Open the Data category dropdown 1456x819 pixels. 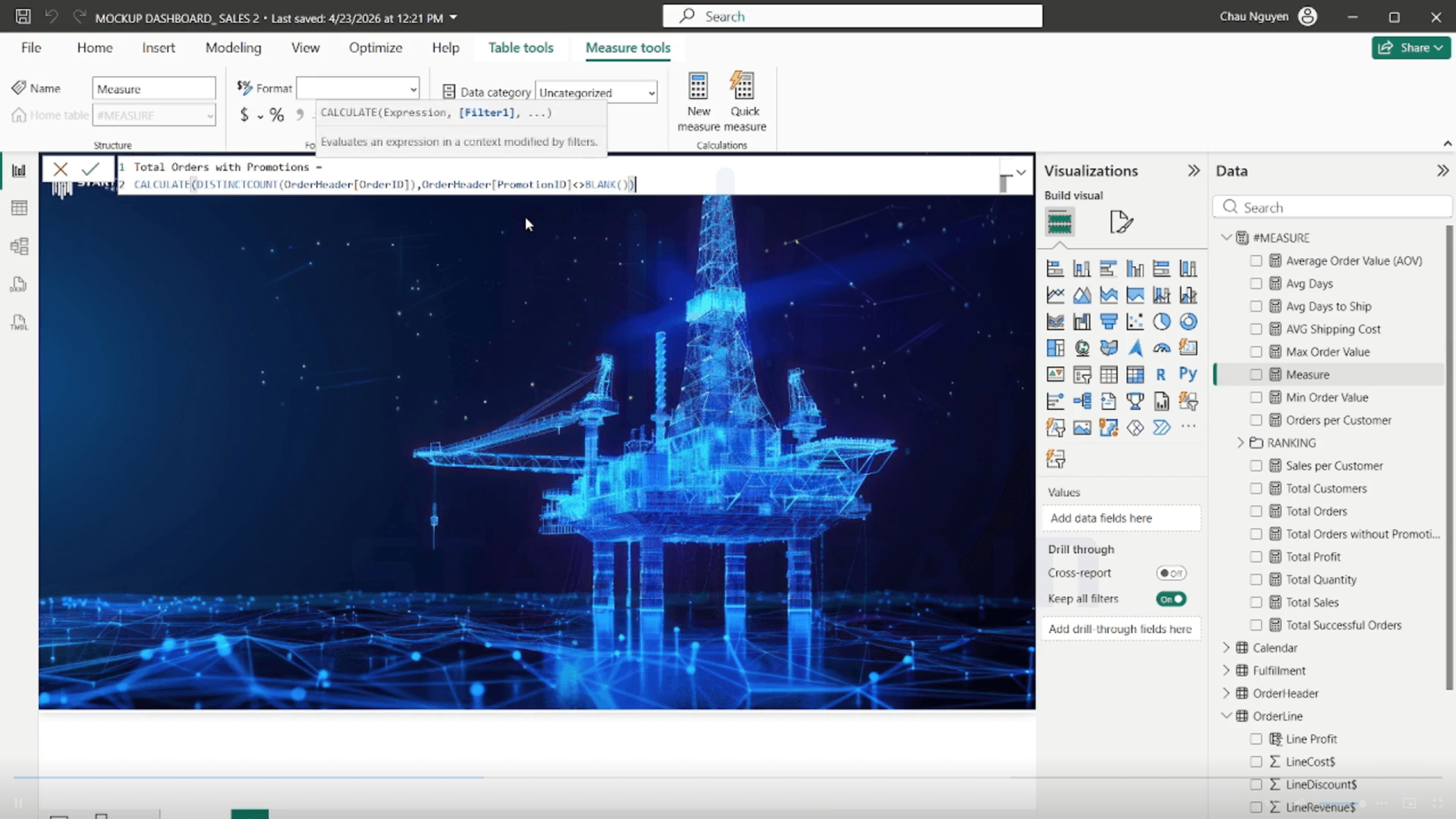click(x=596, y=93)
